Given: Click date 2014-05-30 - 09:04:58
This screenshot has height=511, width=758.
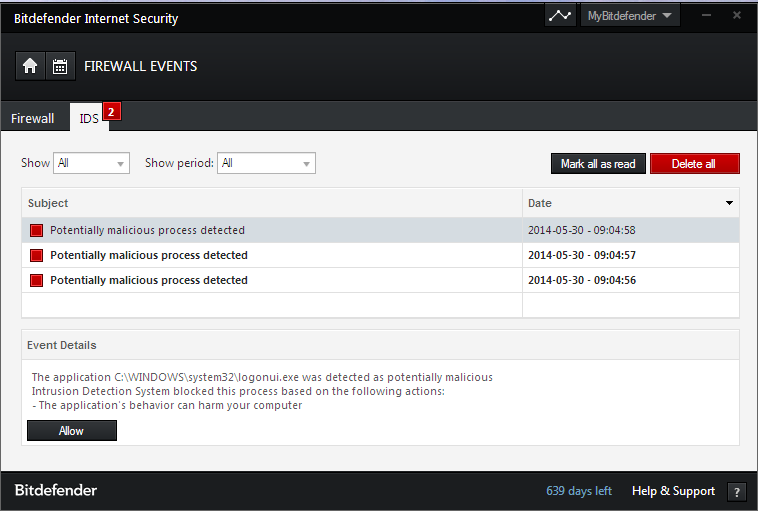Looking at the screenshot, I should coord(582,230).
